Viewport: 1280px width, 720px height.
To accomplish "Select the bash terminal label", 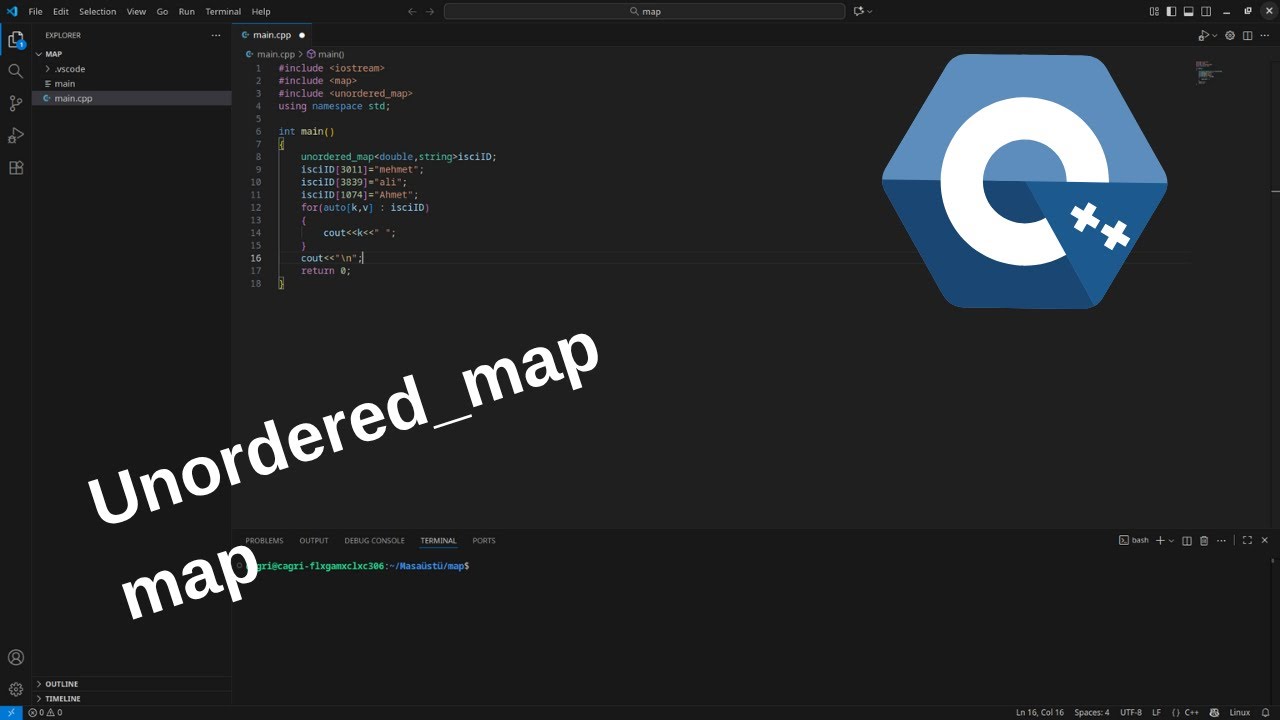I will point(1133,540).
